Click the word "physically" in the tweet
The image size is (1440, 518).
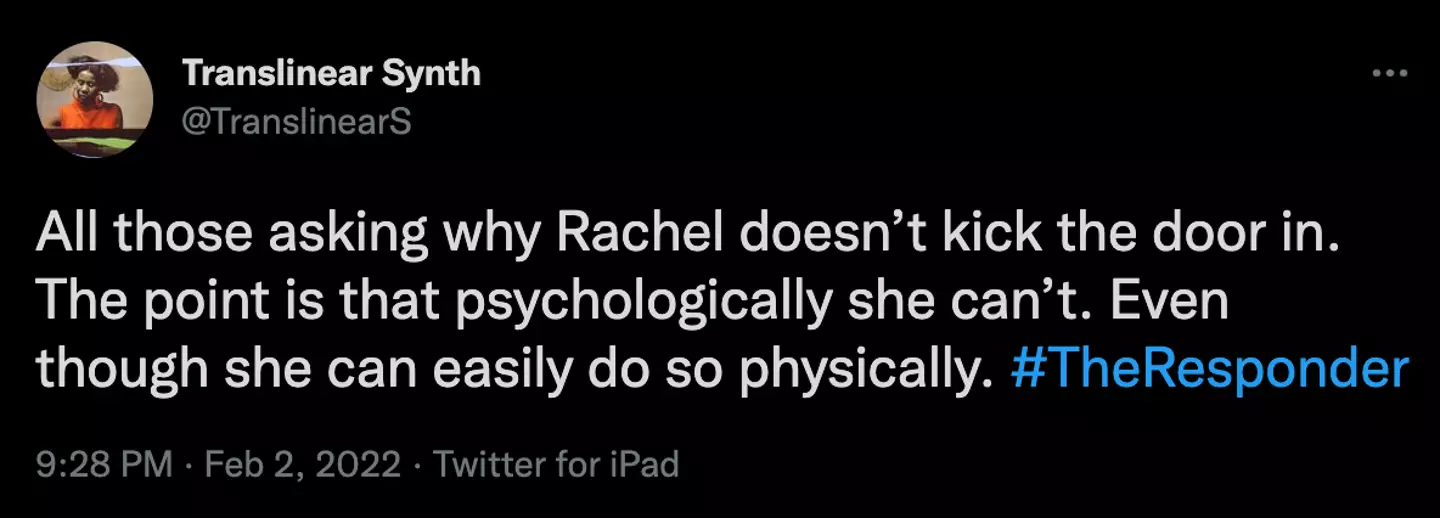click(x=871, y=369)
